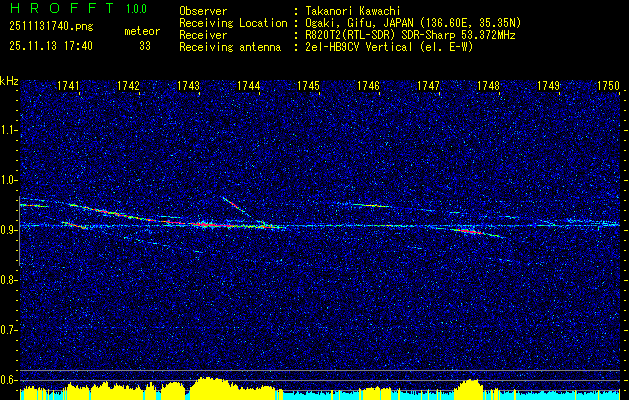629x400 pixels.
Task: Click the yellow power peak below 1748
Action: pyautogui.click(x=469, y=389)
